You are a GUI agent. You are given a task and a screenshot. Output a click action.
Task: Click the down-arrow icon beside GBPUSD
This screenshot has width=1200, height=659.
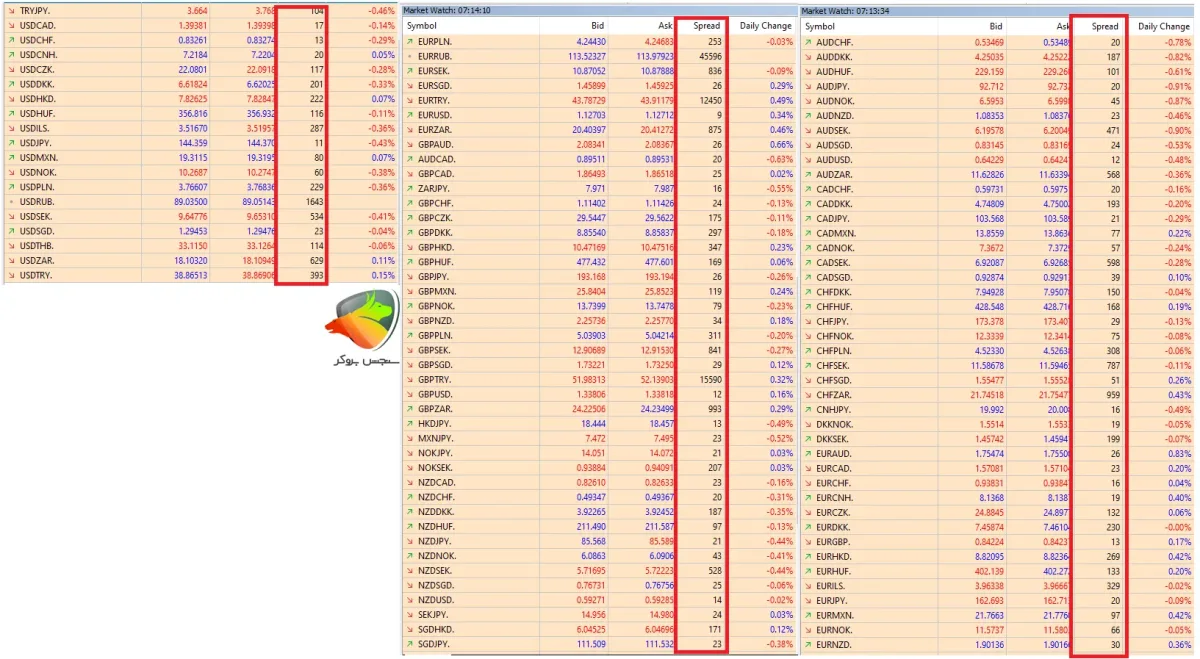409,394
